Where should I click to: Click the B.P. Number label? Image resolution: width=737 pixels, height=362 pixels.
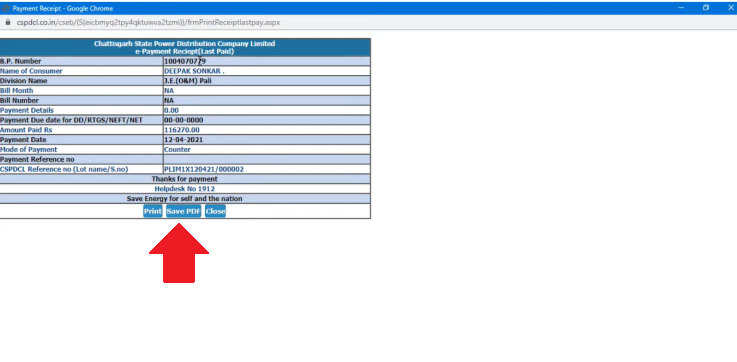coord(20,61)
